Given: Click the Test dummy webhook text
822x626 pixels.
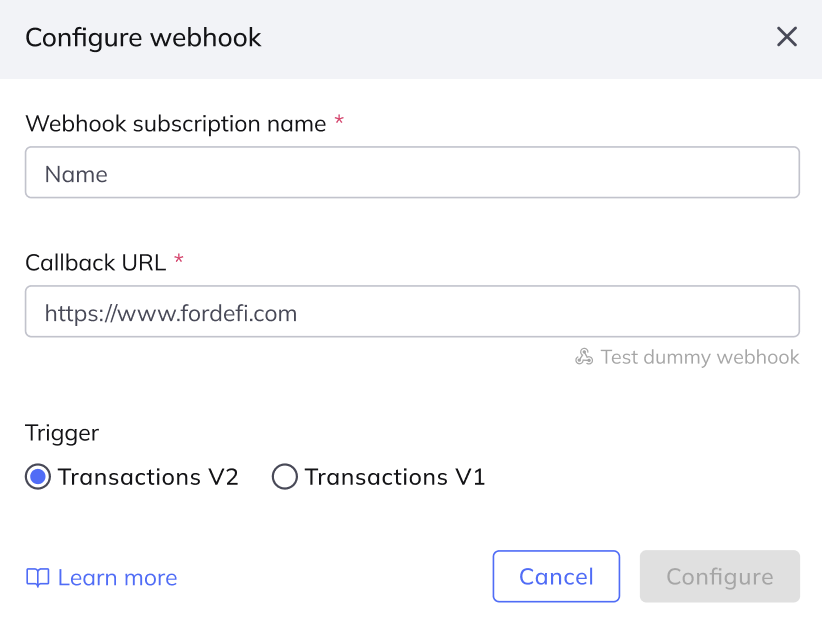Looking at the screenshot, I should point(700,357).
